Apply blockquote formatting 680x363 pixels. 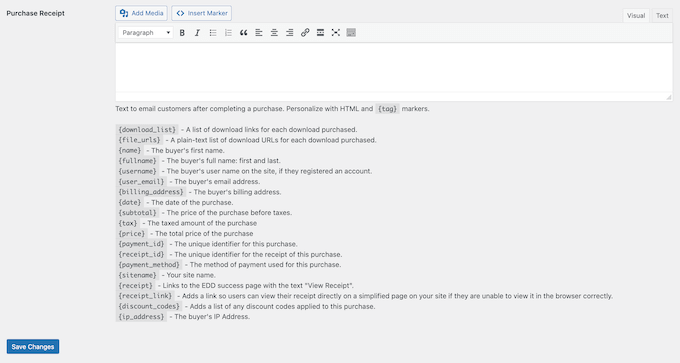tap(243, 33)
